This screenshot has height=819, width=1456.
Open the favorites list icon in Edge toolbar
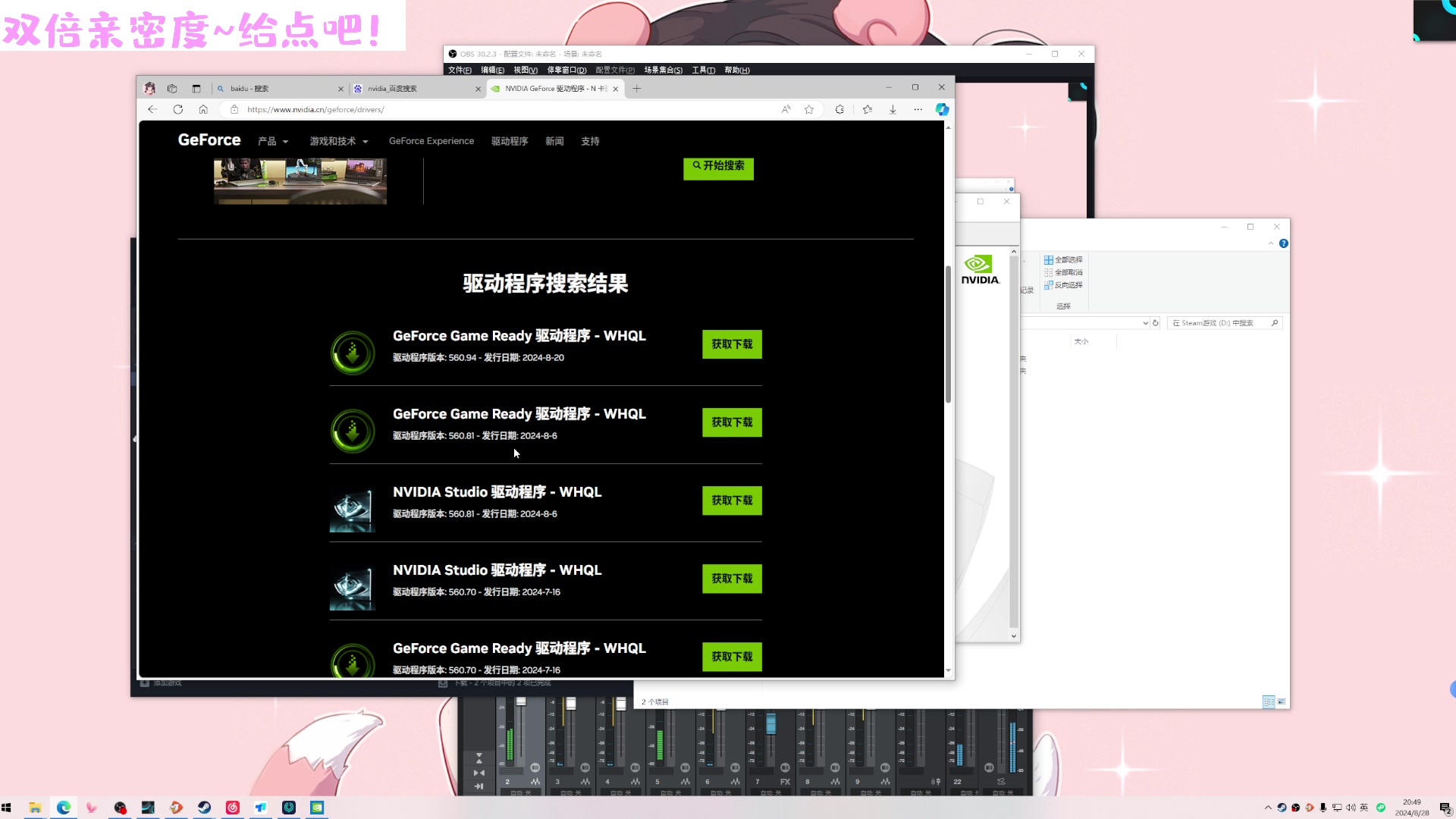tap(868, 109)
